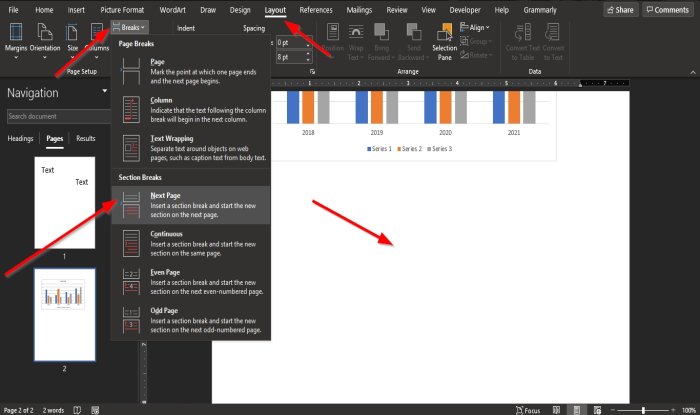The width and height of the screenshot is (700, 415).
Task: Switch to the Insert tab
Action: point(76,10)
